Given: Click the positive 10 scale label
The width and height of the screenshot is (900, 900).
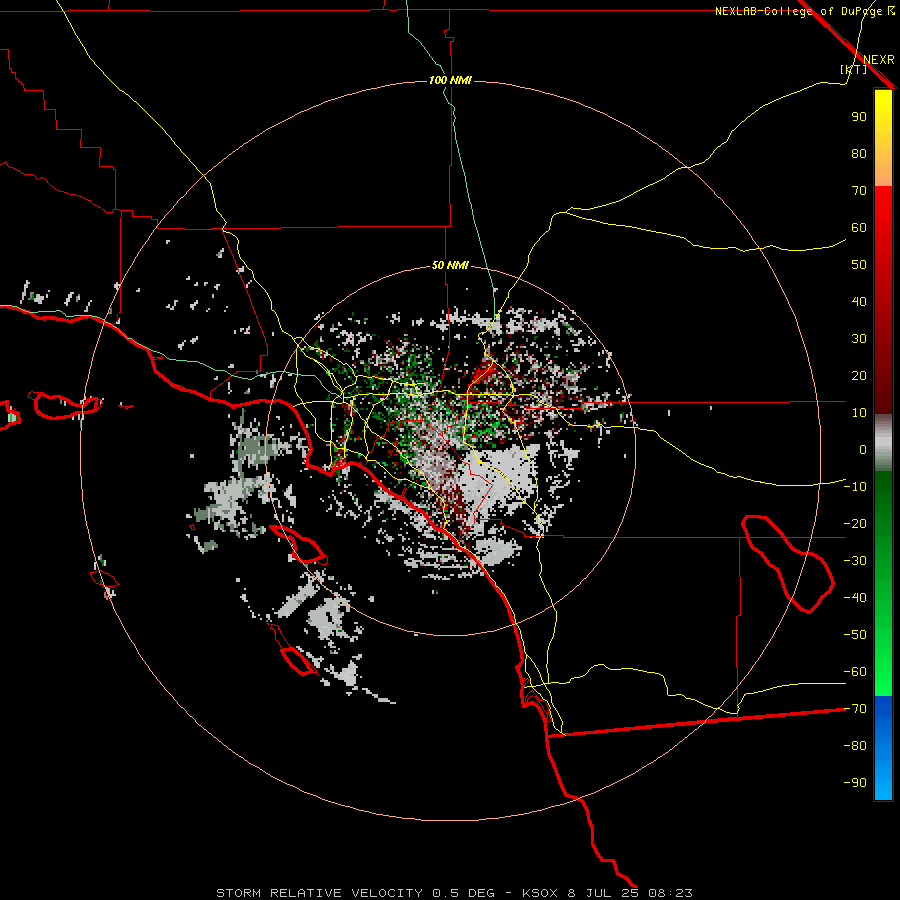Looking at the screenshot, I should click(x=859, y=413).
